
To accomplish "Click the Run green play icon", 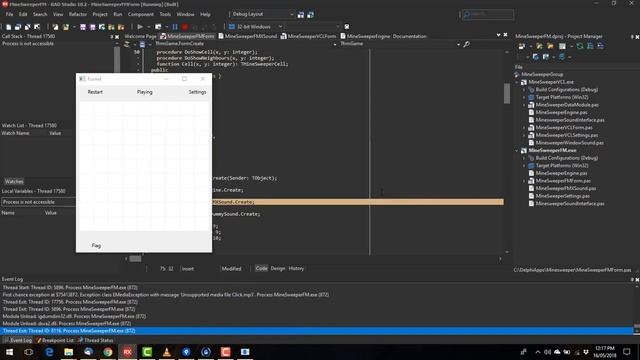I will point(140,27).
